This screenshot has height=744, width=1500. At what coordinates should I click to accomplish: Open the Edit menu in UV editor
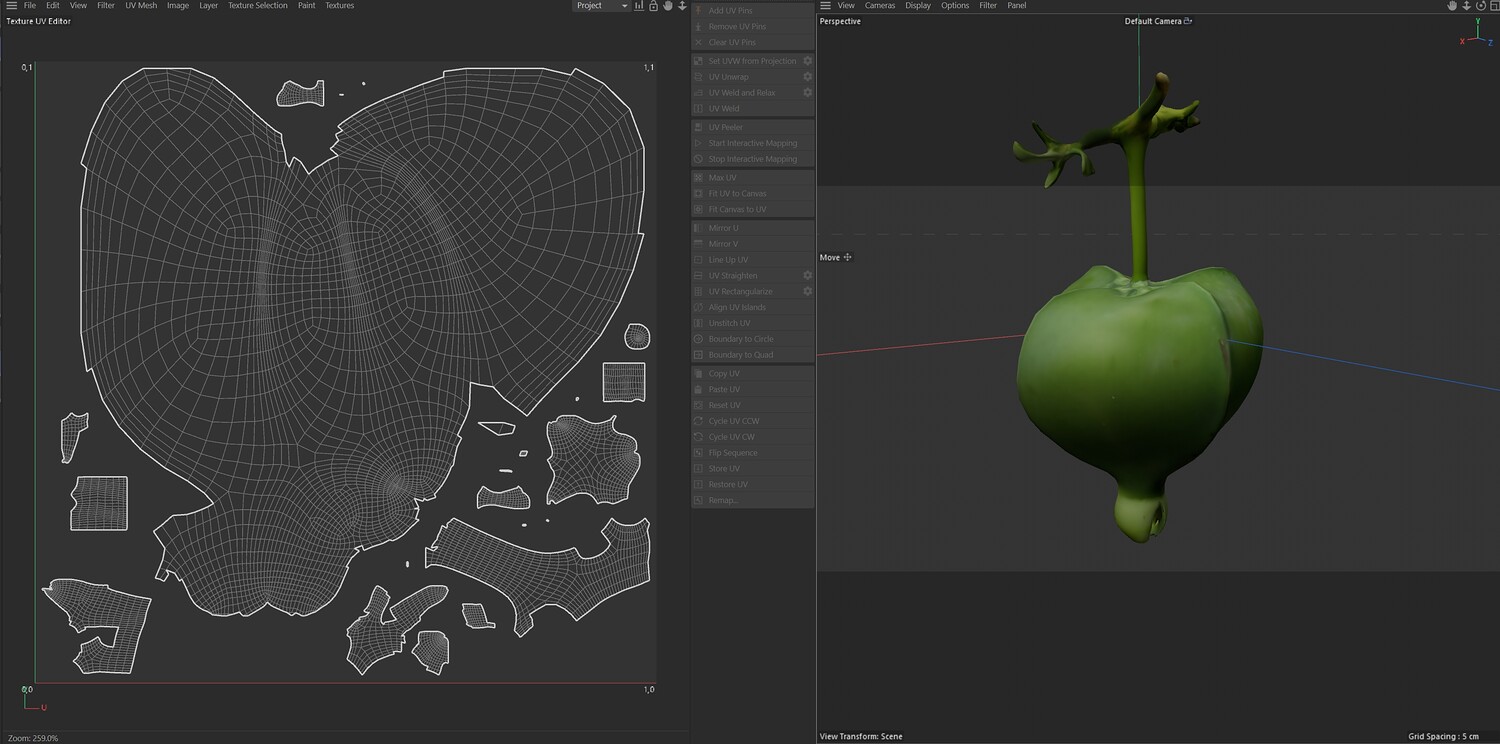click(x=53, y=6)
